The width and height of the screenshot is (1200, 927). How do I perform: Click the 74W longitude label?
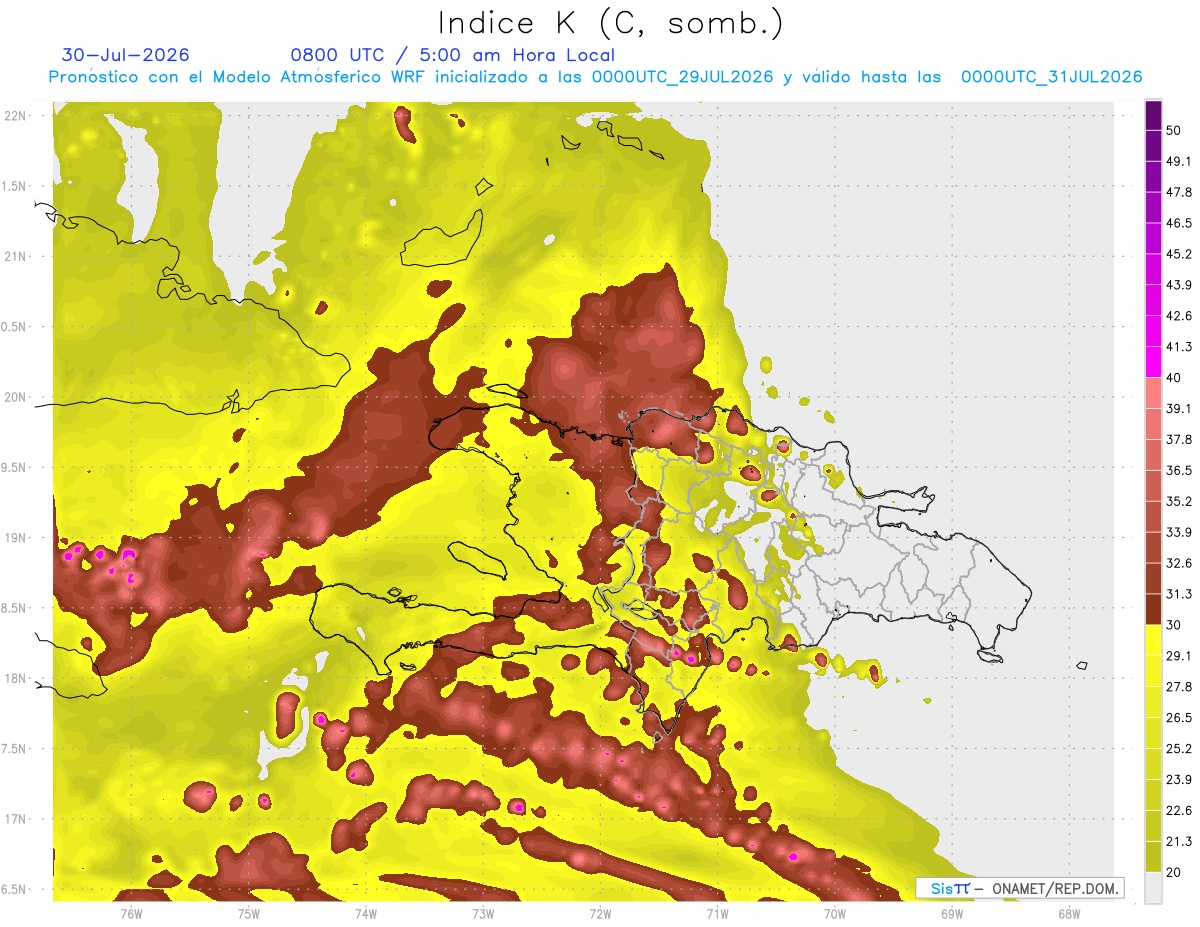click(365, 913)
